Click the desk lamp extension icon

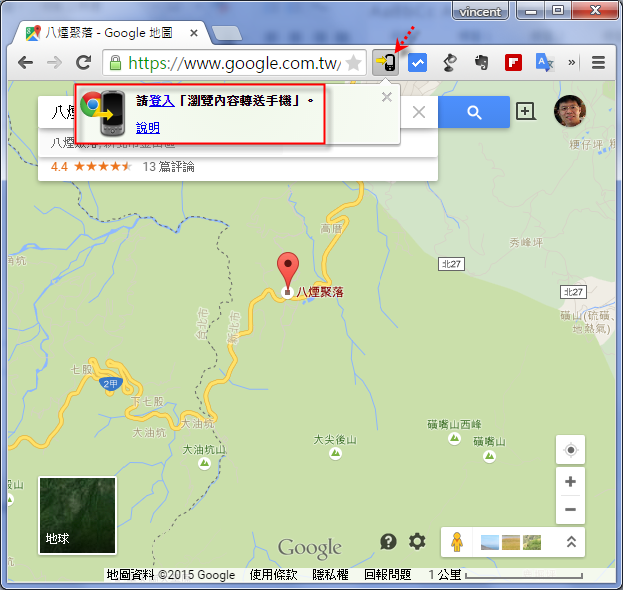[450, 62]
